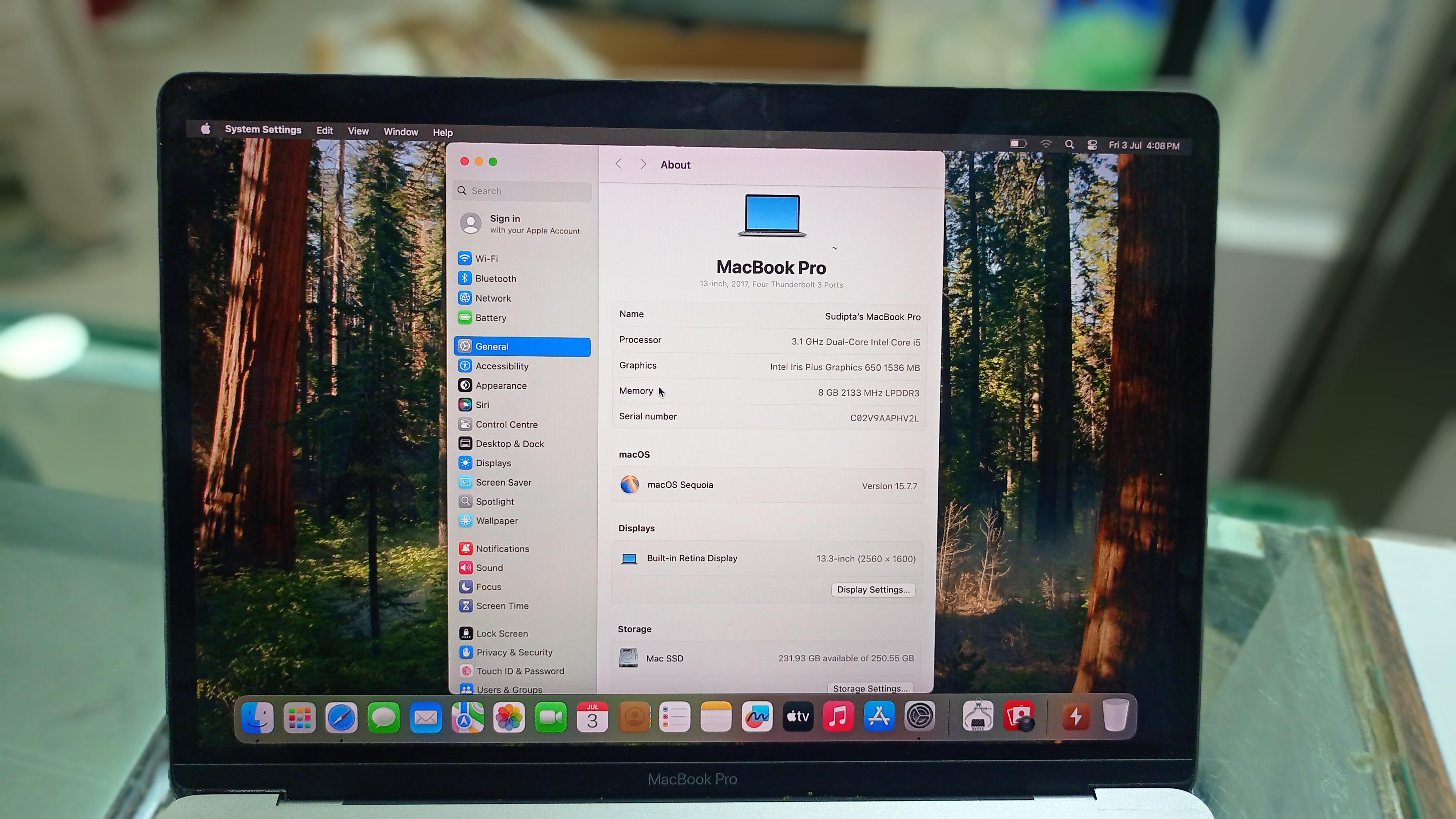Open Touch ID & Password in the sidebar
This screenshot has width=1456, height=819.
522,671
